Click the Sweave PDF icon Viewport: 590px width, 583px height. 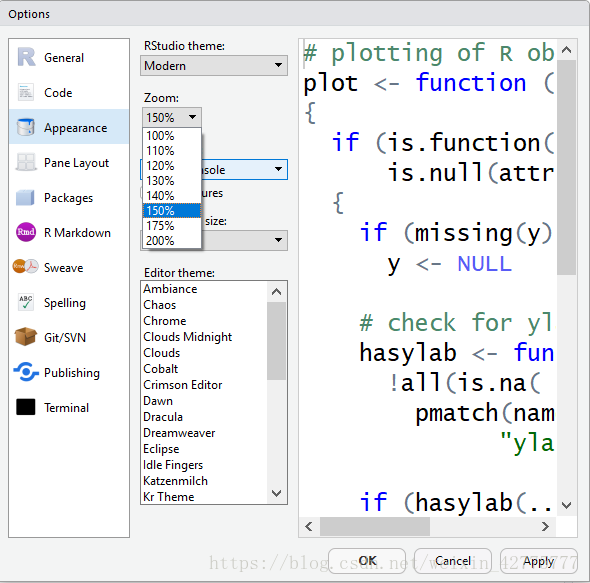pos(26,267)
